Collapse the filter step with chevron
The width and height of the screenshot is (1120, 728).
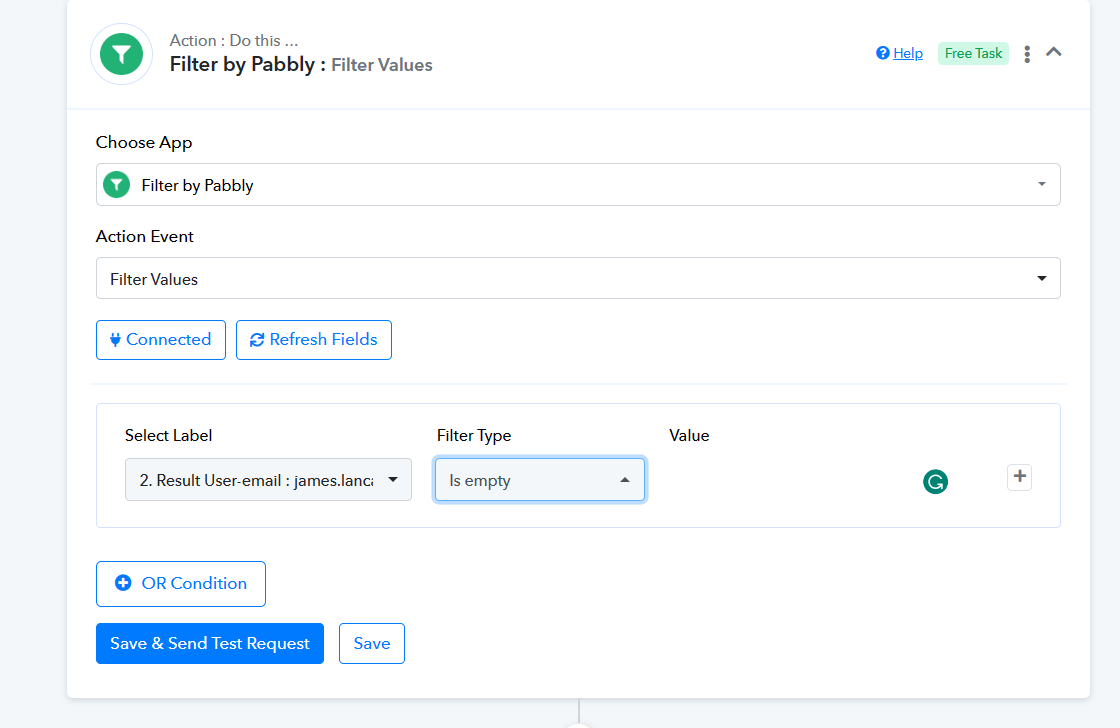1054,52
